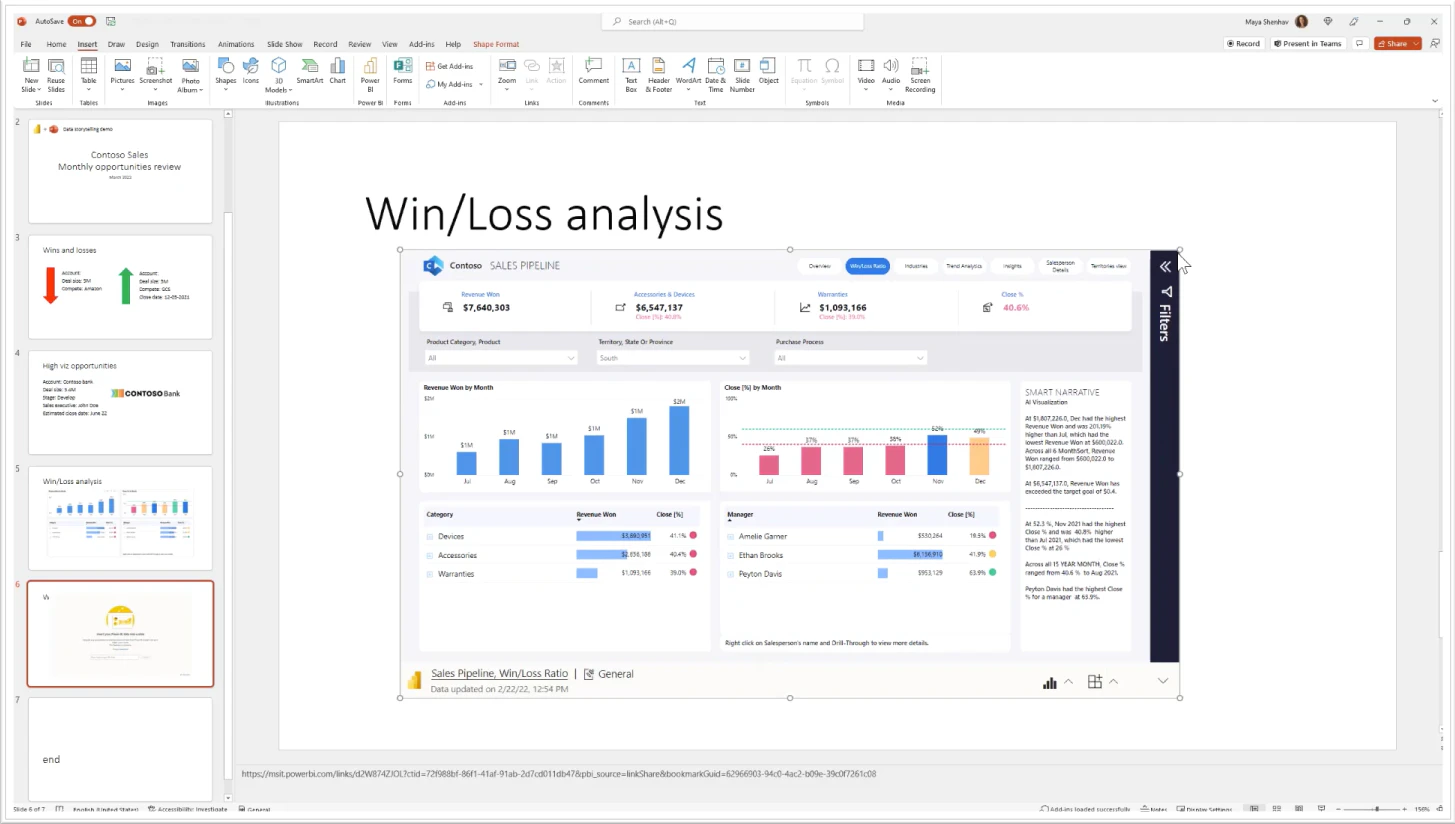
Task: Insert an Object
Action: point(768,72)
